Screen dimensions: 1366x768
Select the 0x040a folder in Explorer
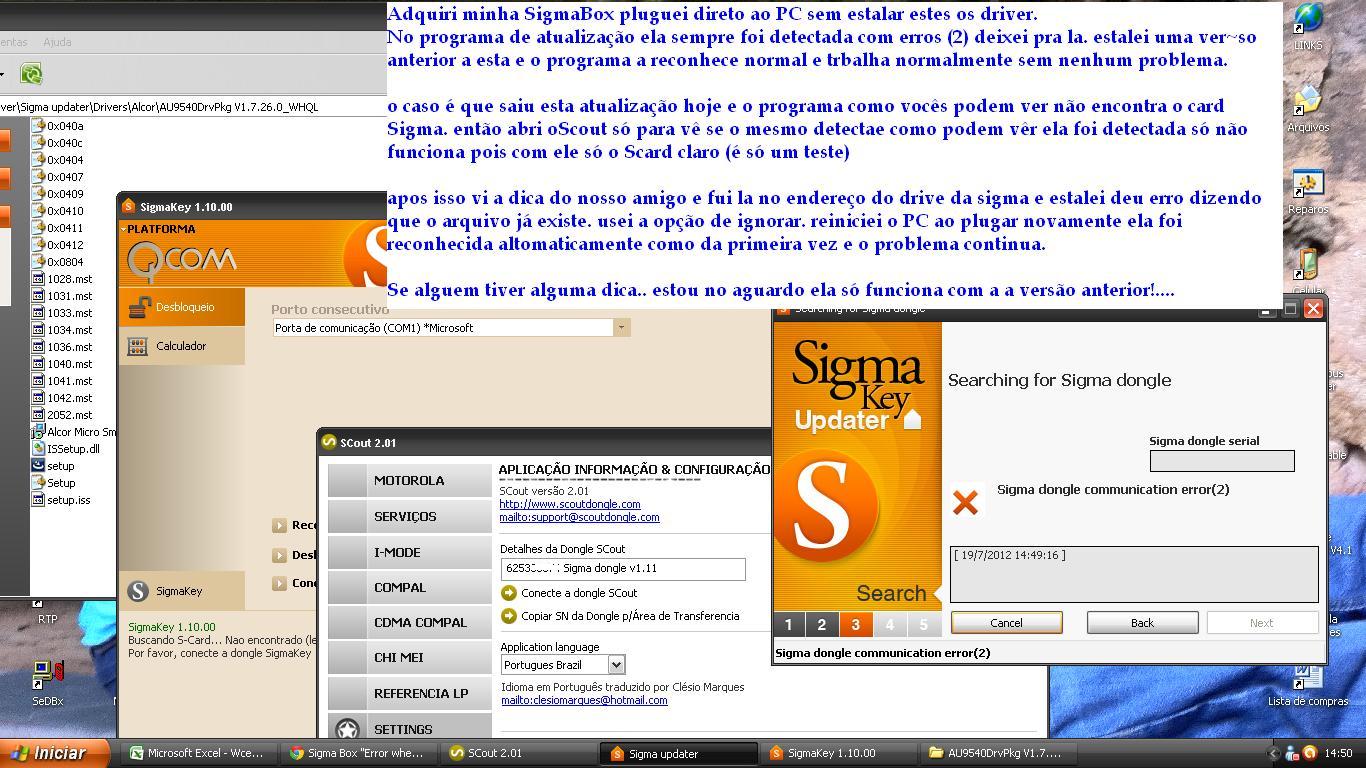[58, 126]
